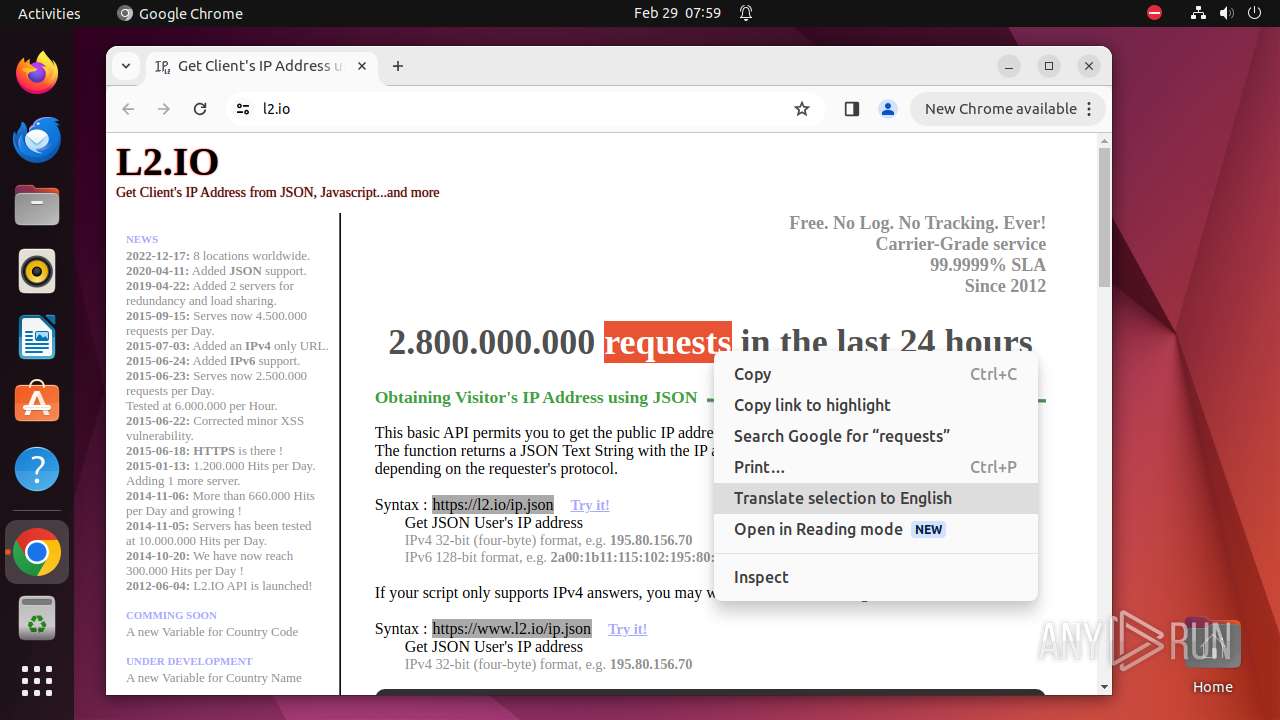Close the Get Client's IP Address tab
Viewport: 1280px width, 720px height.
(x=362, y=66)
